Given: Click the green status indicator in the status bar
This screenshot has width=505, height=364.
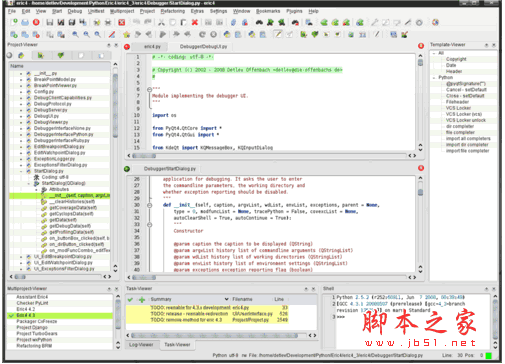Looking at the screenshot, I should click(x=489, y=355).
